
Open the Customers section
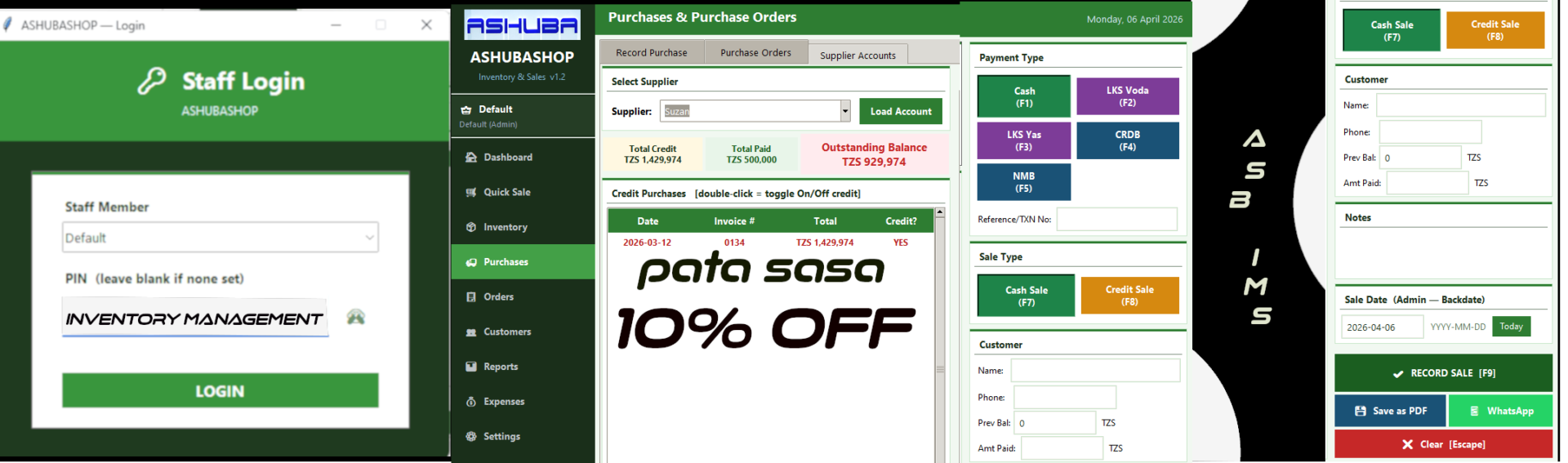506,332
